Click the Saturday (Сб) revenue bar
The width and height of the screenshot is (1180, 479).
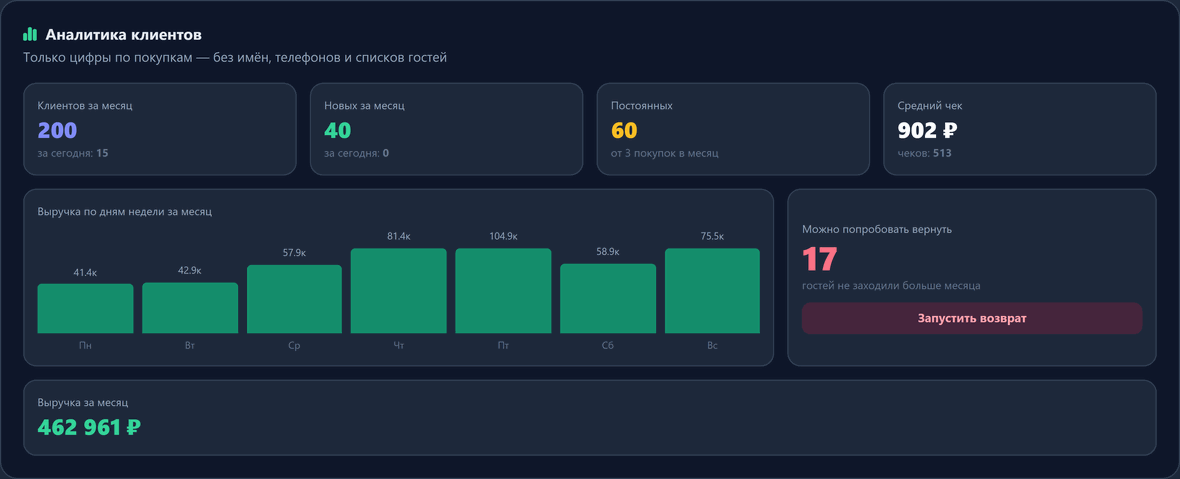click(608, 298)
